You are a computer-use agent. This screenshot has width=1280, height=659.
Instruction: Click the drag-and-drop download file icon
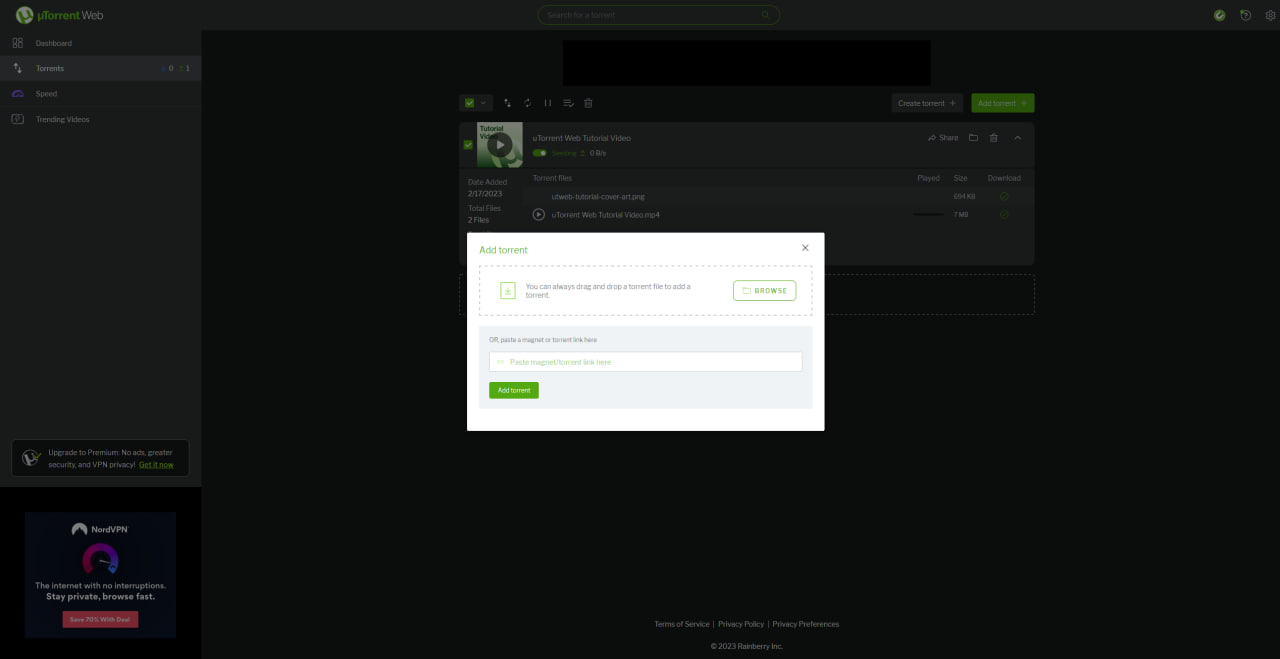coord(508,291)
